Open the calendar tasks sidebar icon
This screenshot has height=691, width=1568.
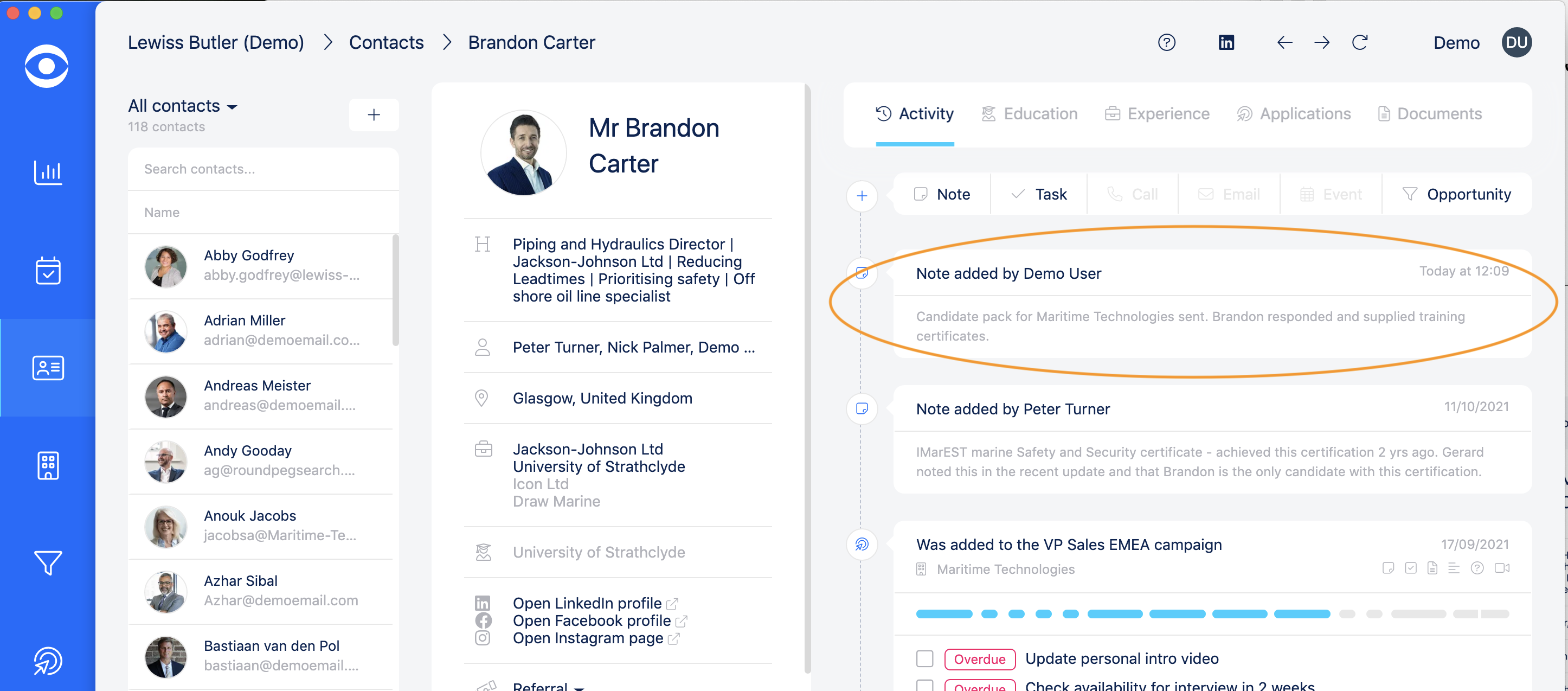point(48,270)
